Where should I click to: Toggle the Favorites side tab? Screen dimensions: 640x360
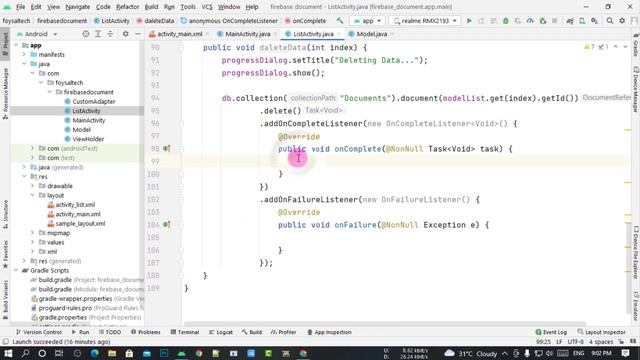tap(5, 254)
